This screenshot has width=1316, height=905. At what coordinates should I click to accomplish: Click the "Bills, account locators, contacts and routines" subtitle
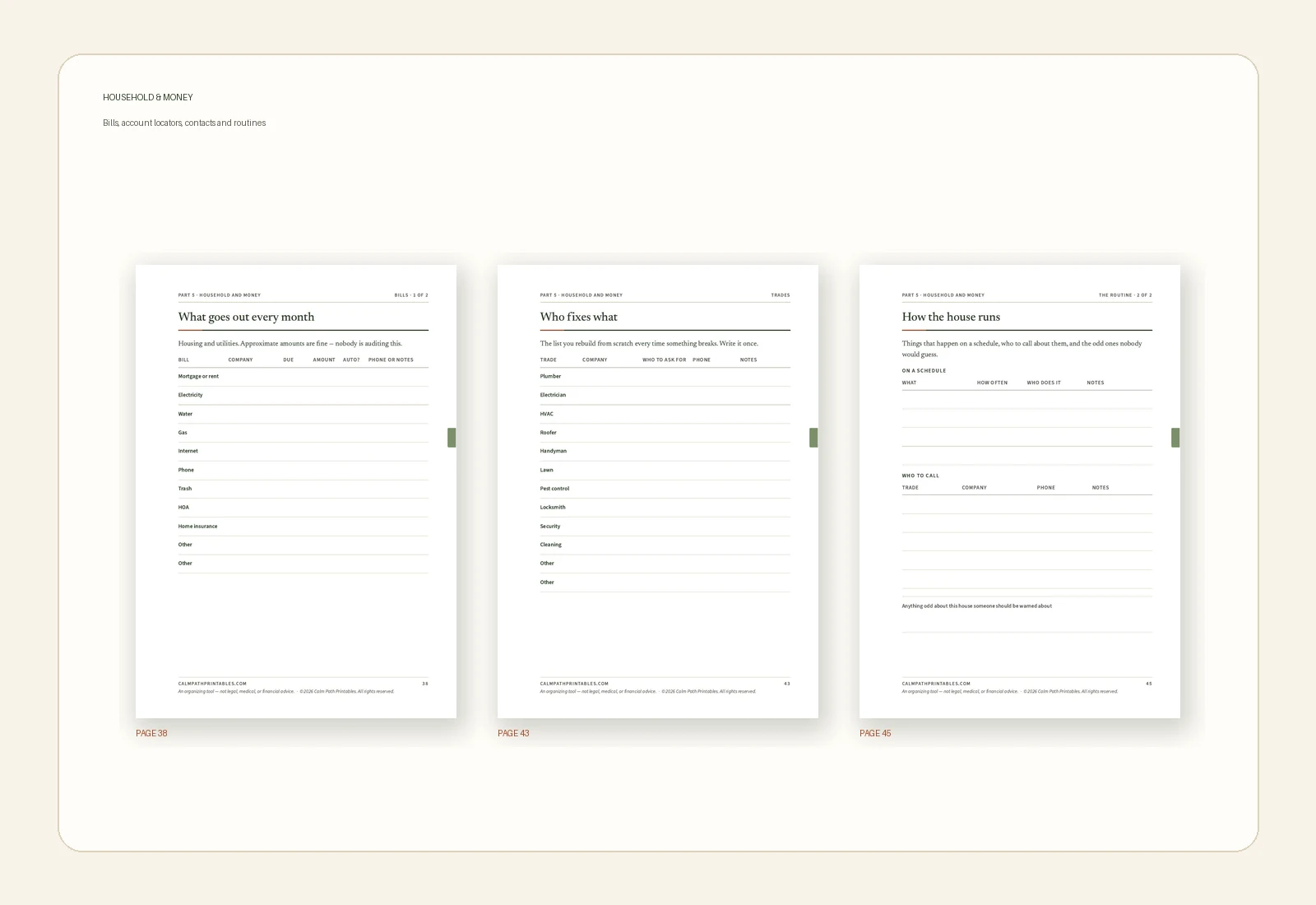[184, 123]
